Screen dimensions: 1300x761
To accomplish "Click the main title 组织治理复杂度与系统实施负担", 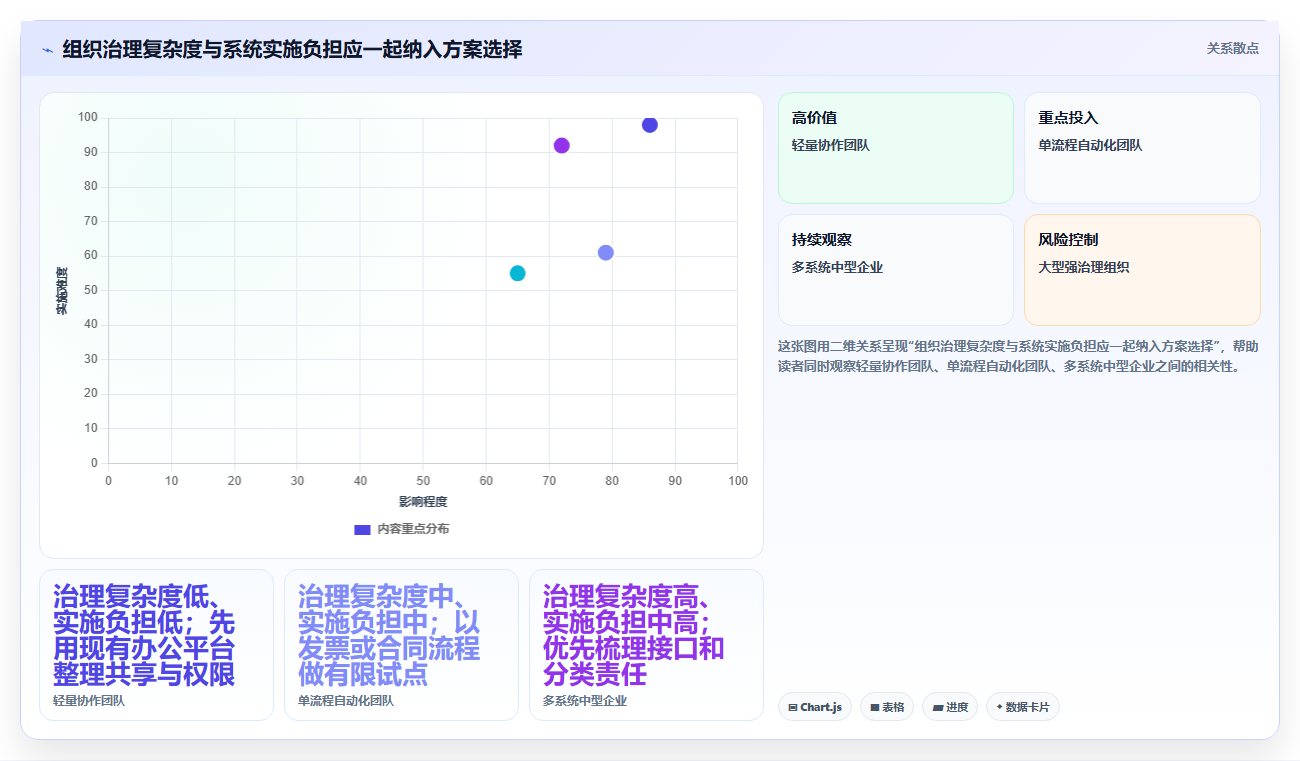I will coord(292,49).
